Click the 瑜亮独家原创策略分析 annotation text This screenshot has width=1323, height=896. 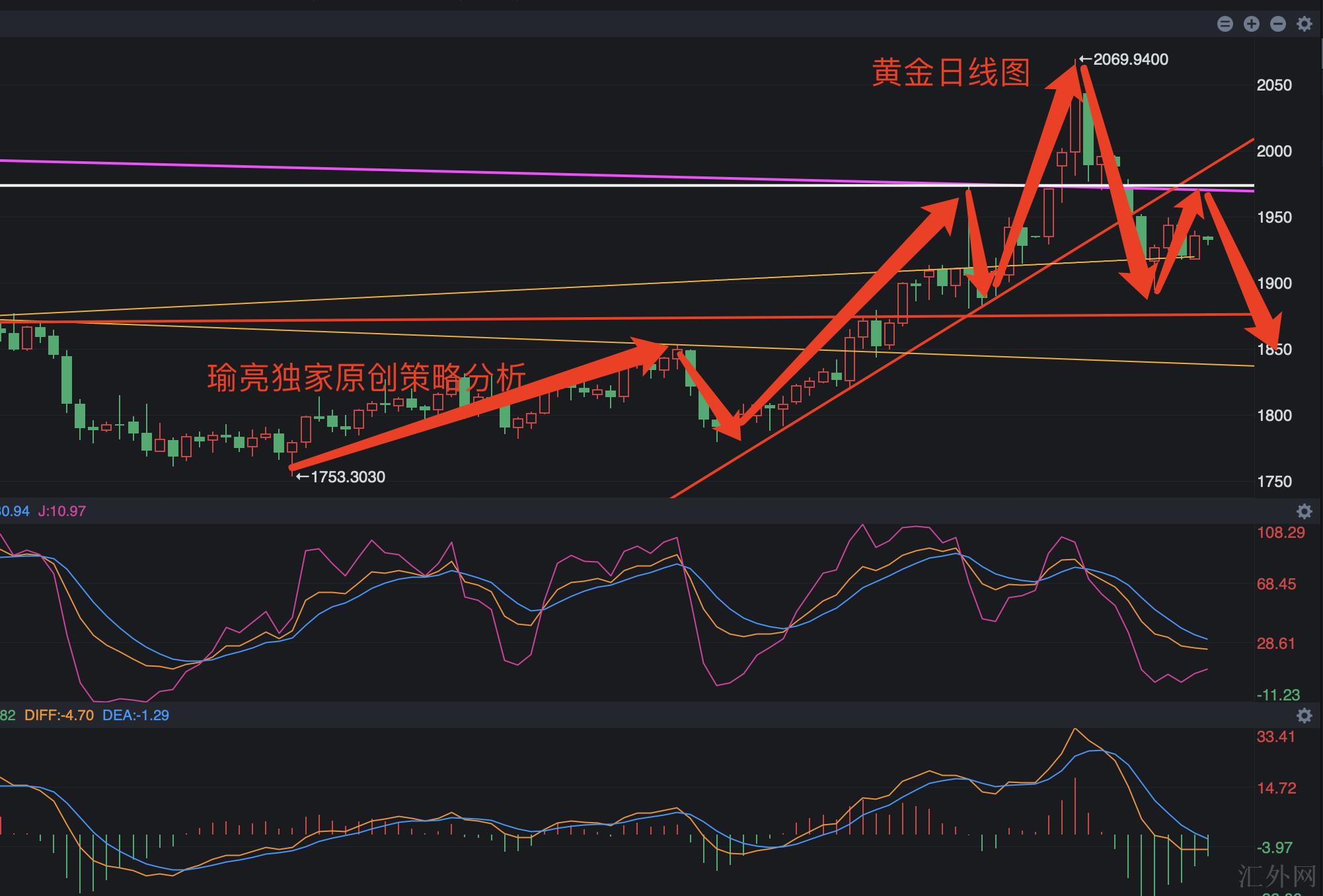tap(366, 377)
